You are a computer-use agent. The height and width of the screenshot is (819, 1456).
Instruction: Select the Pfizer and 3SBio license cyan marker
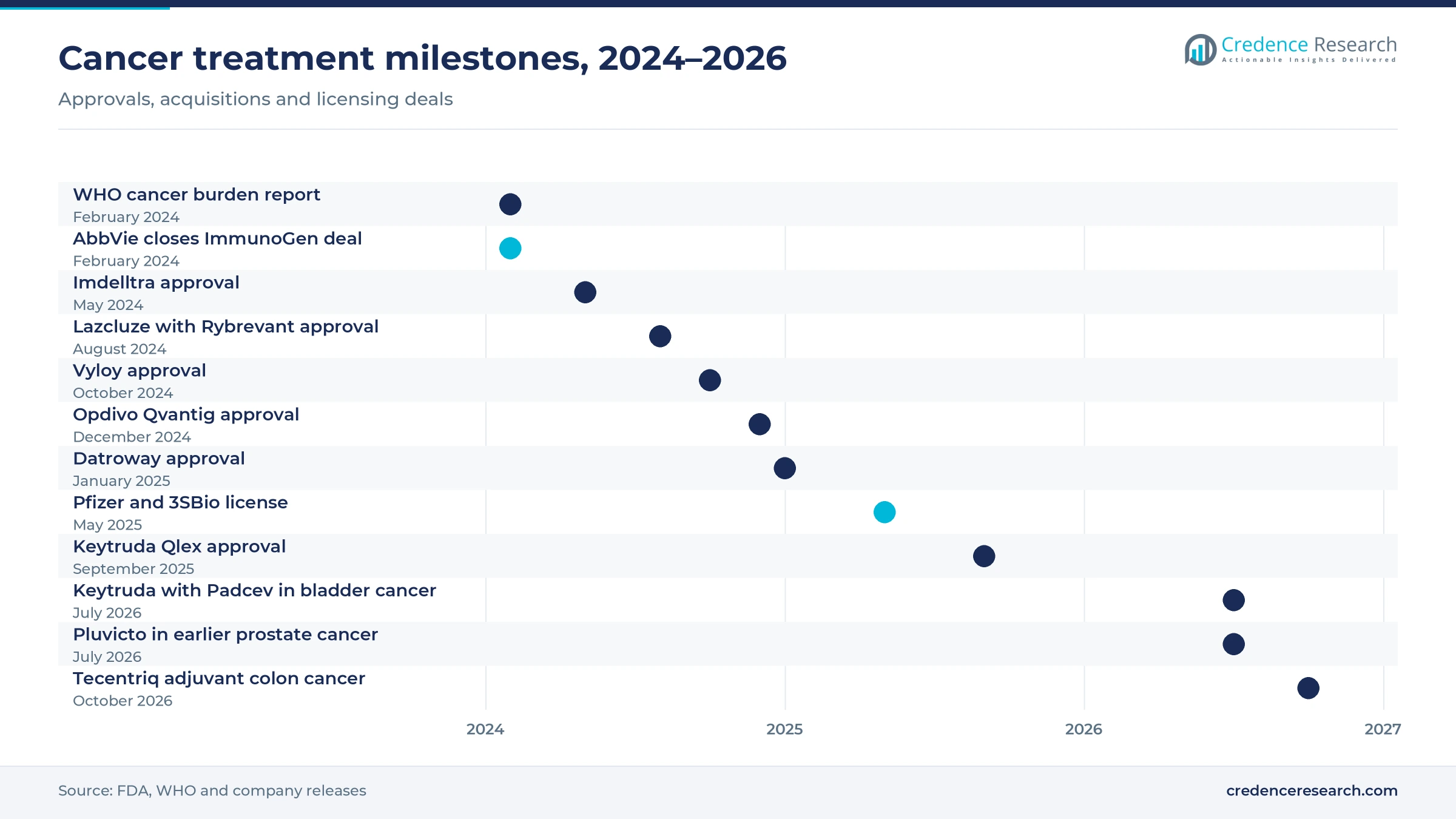tap(885, 512)
